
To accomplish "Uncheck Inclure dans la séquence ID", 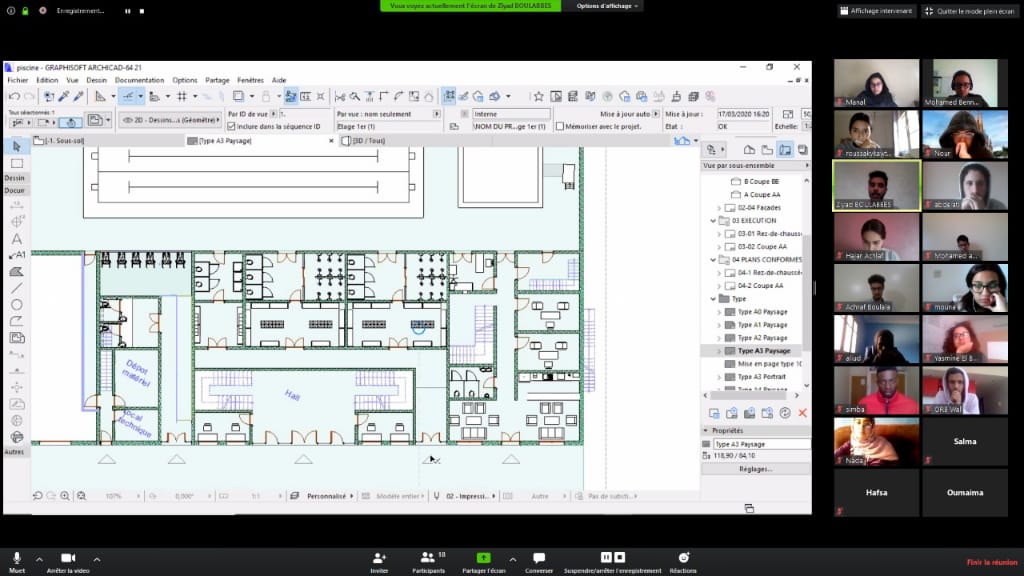I will click(x=232, y=127).
